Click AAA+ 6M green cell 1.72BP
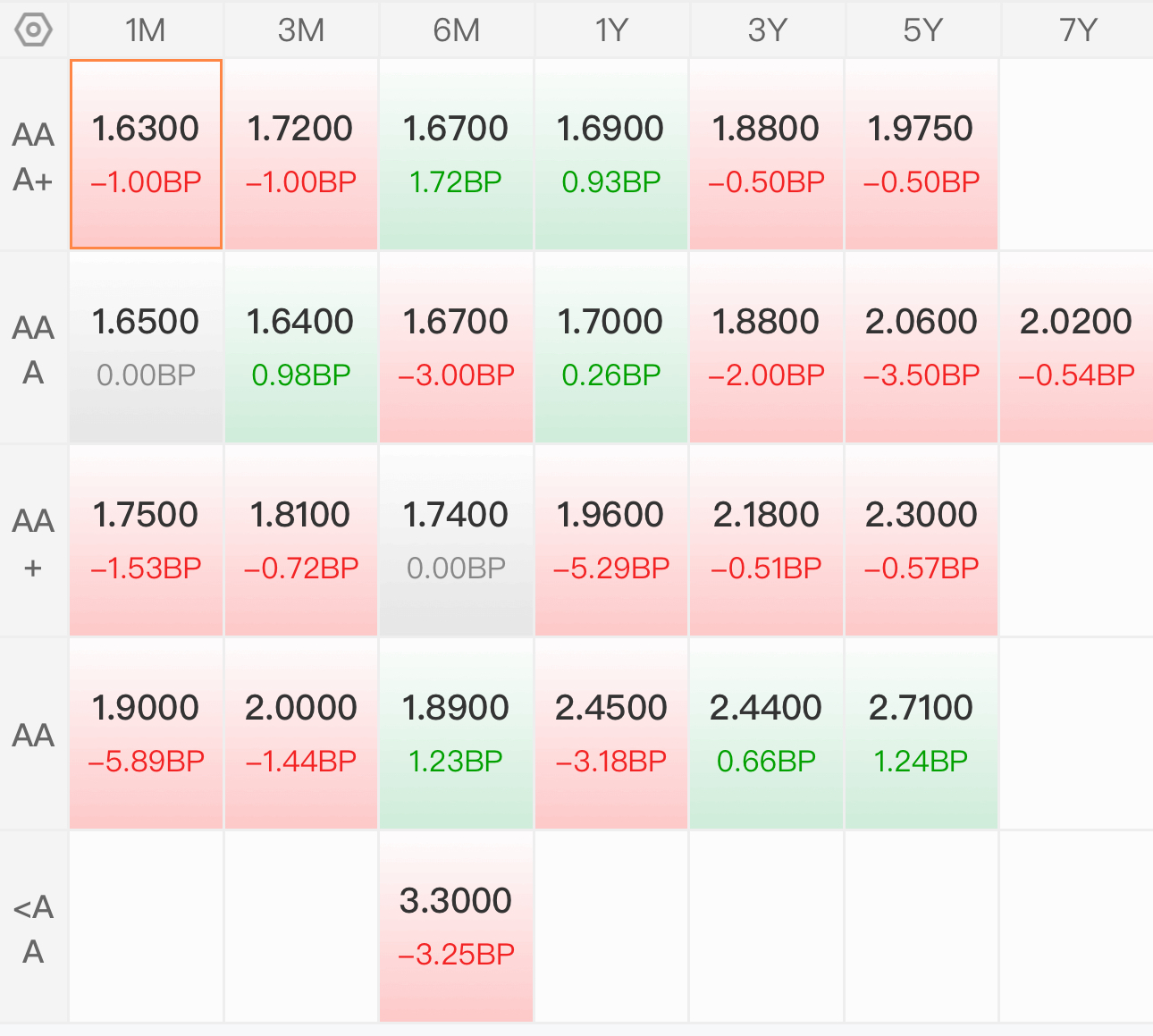Screen dimensions: 1153x1036 click(456, 155)
